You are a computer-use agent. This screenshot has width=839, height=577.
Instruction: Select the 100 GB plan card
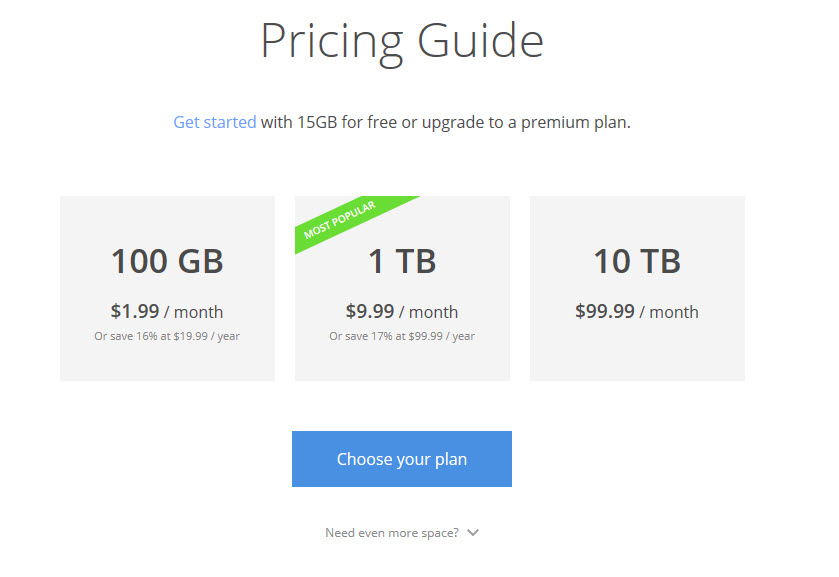[x=167, y=288]
